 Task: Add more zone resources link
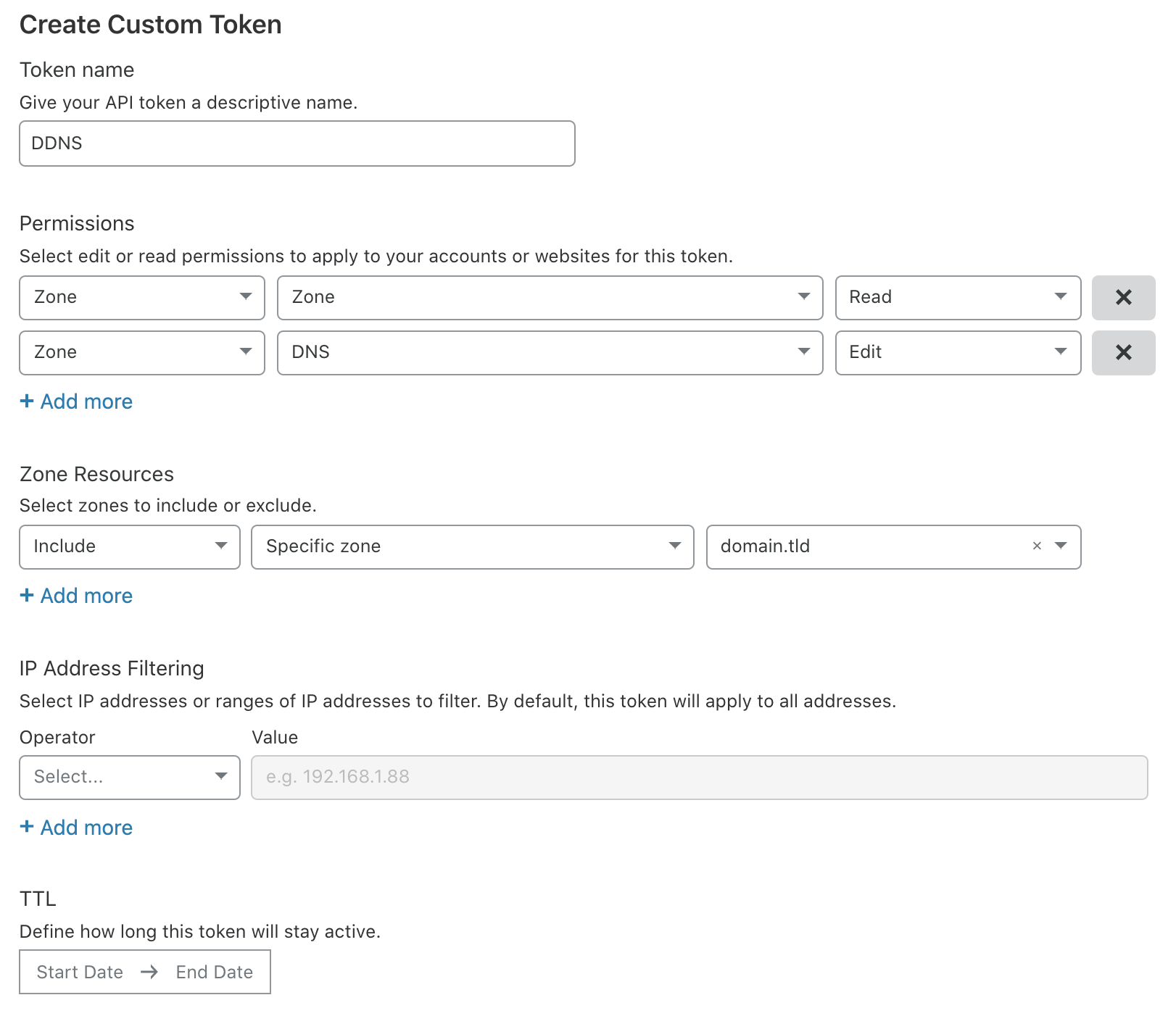[77, 596]
